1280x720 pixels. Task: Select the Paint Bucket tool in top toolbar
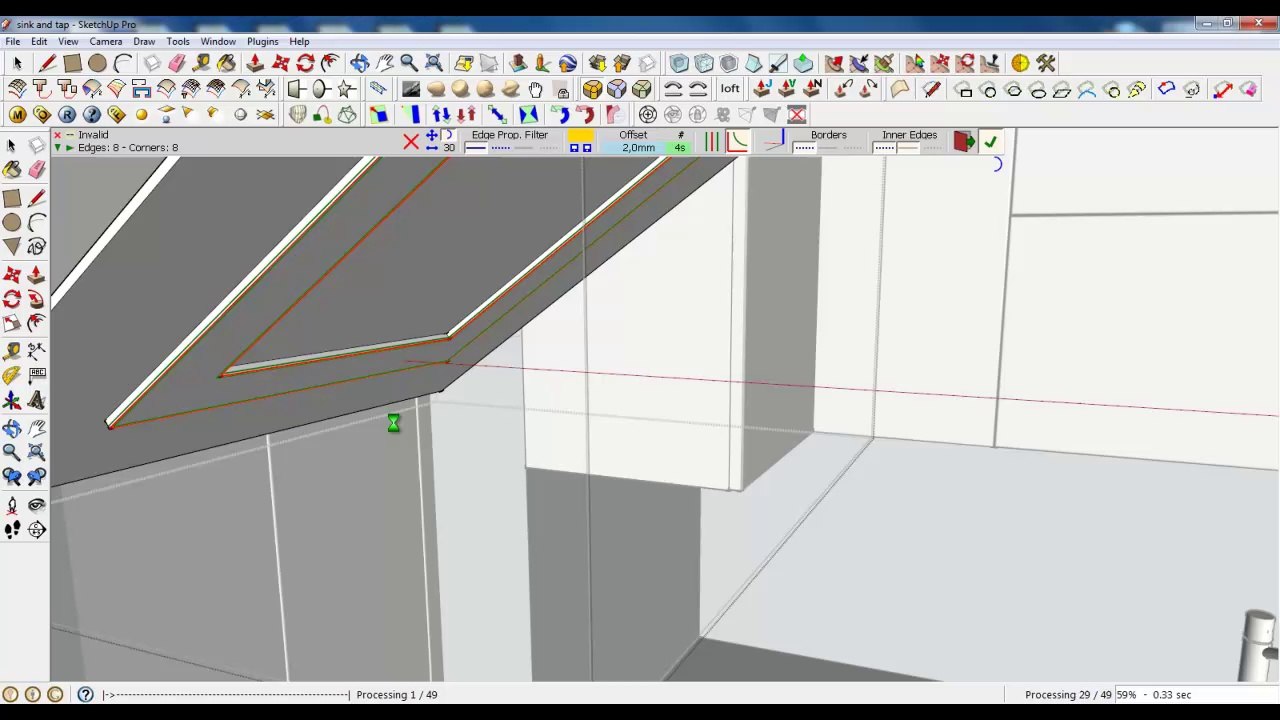coord(227,63)
